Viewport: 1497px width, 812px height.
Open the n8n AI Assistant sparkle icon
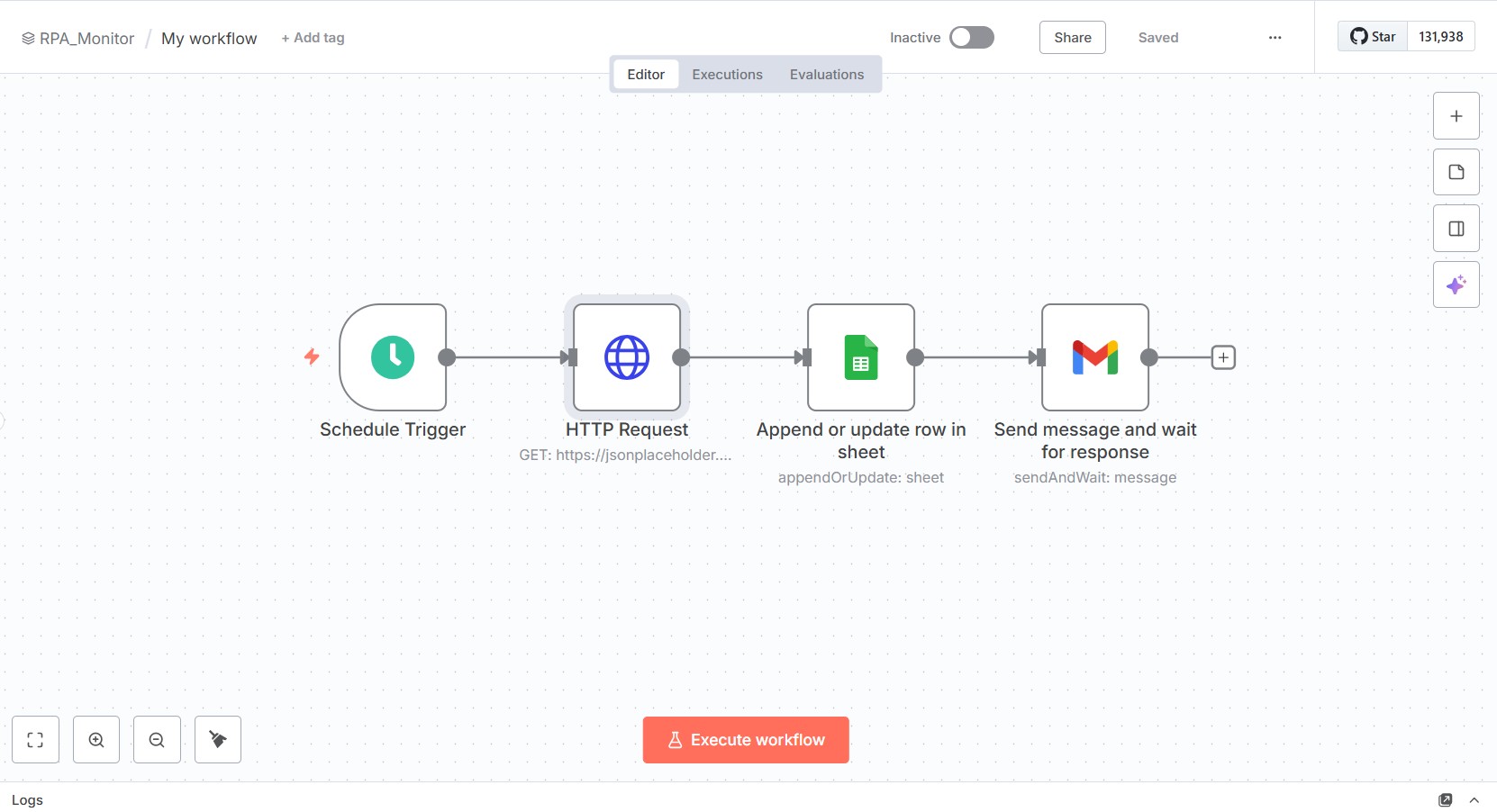coord(1456,284)
